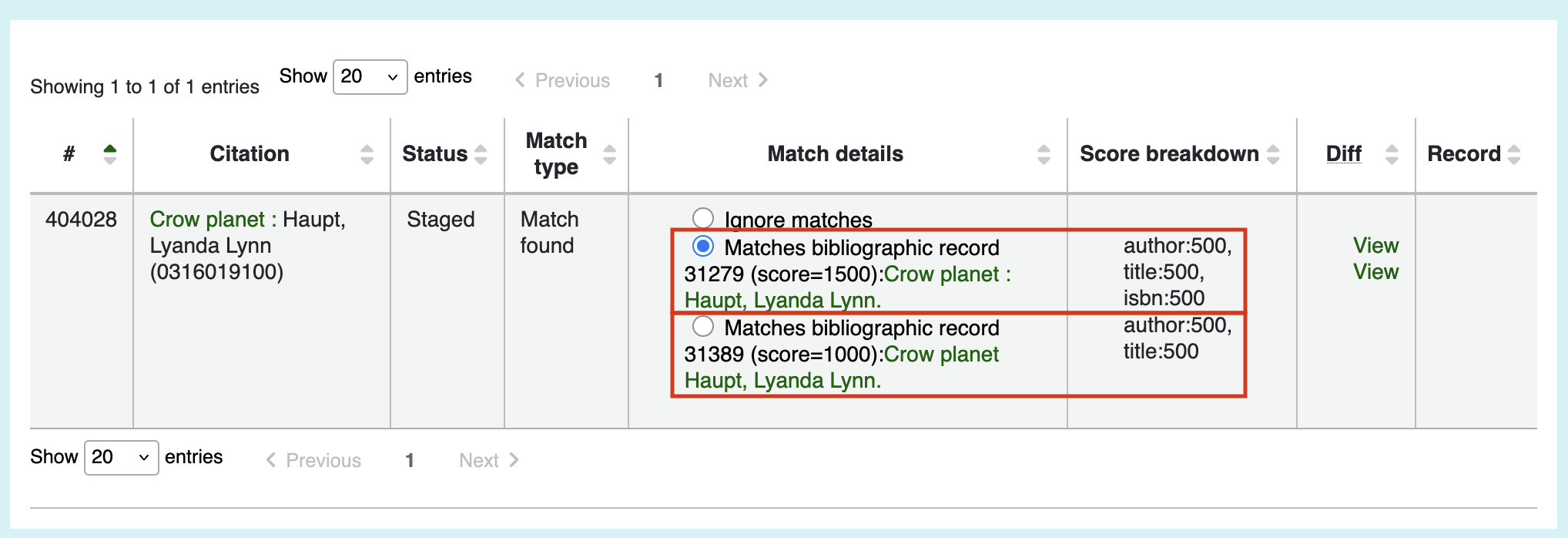View diff for the second match
Viewport: 1568px width, 538px height.
1375,271
